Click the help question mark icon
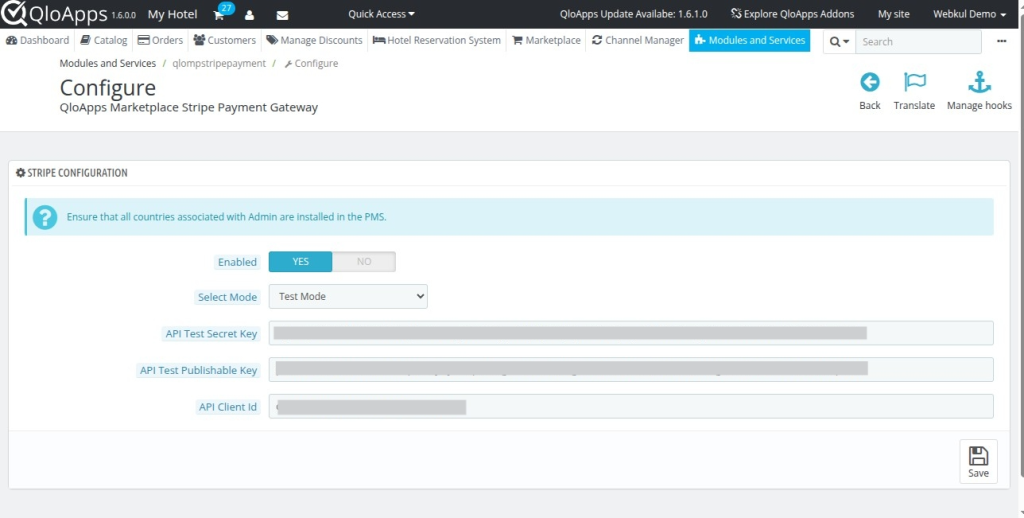 pos(45,217)
